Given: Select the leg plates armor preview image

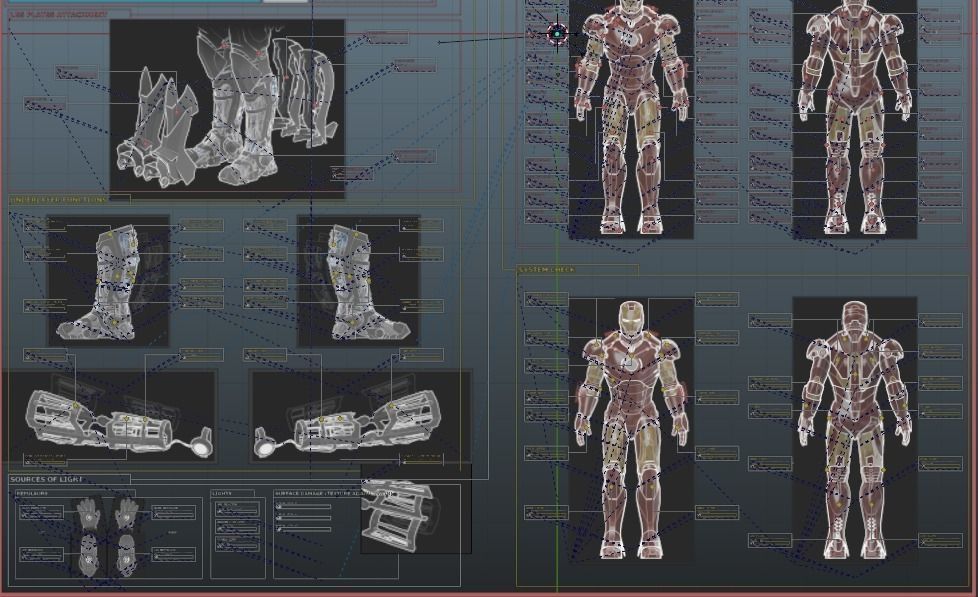Looking at the screenshot, I should [227, 109].
